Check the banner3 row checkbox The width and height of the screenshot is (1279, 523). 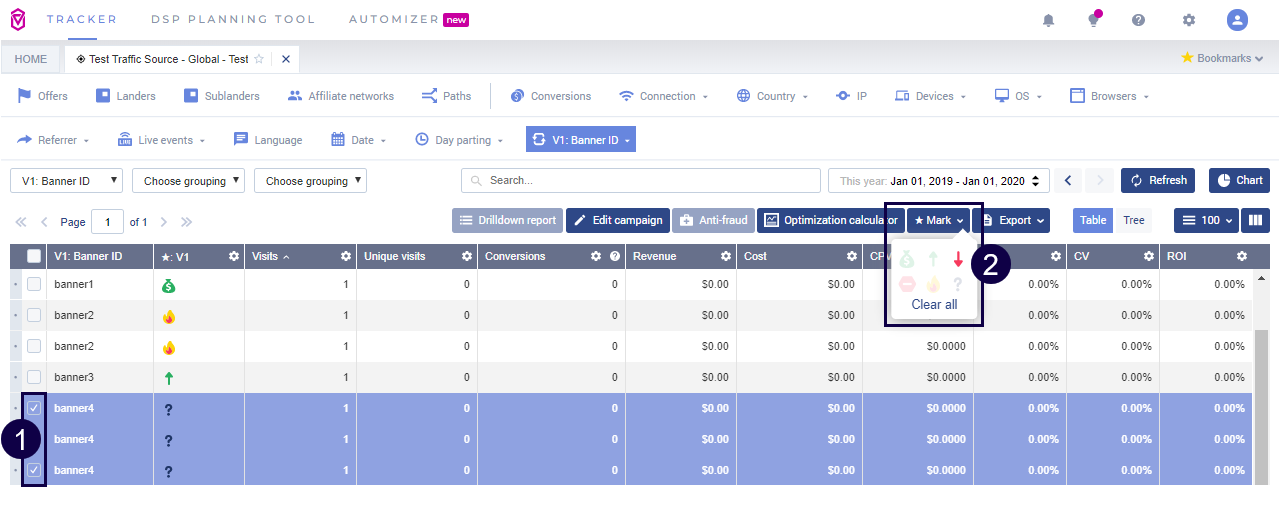34,377
